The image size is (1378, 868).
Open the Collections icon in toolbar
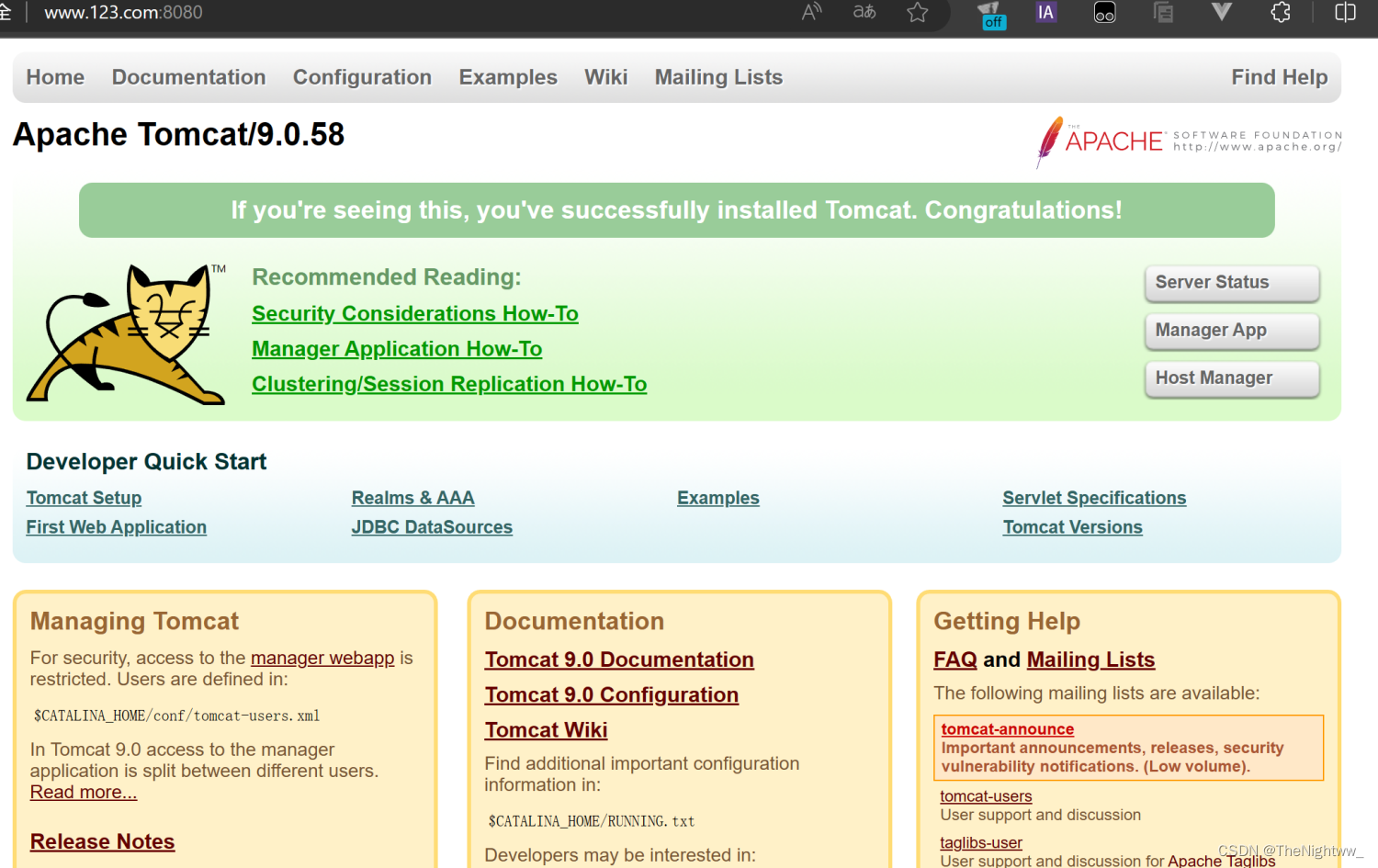[1163, 12]
